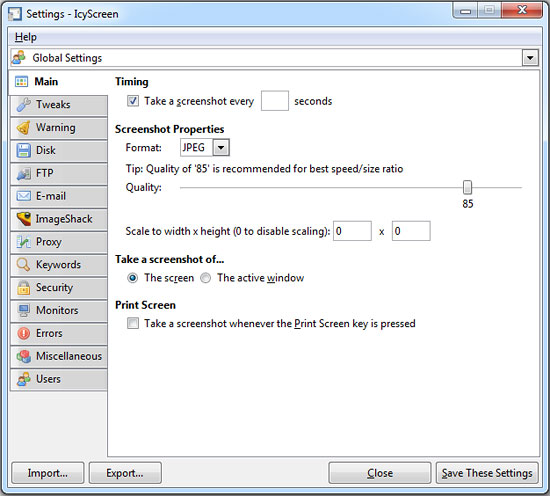Select the Main tab label
The width and height of the screenshot is (550, 496).
point(46,82)
